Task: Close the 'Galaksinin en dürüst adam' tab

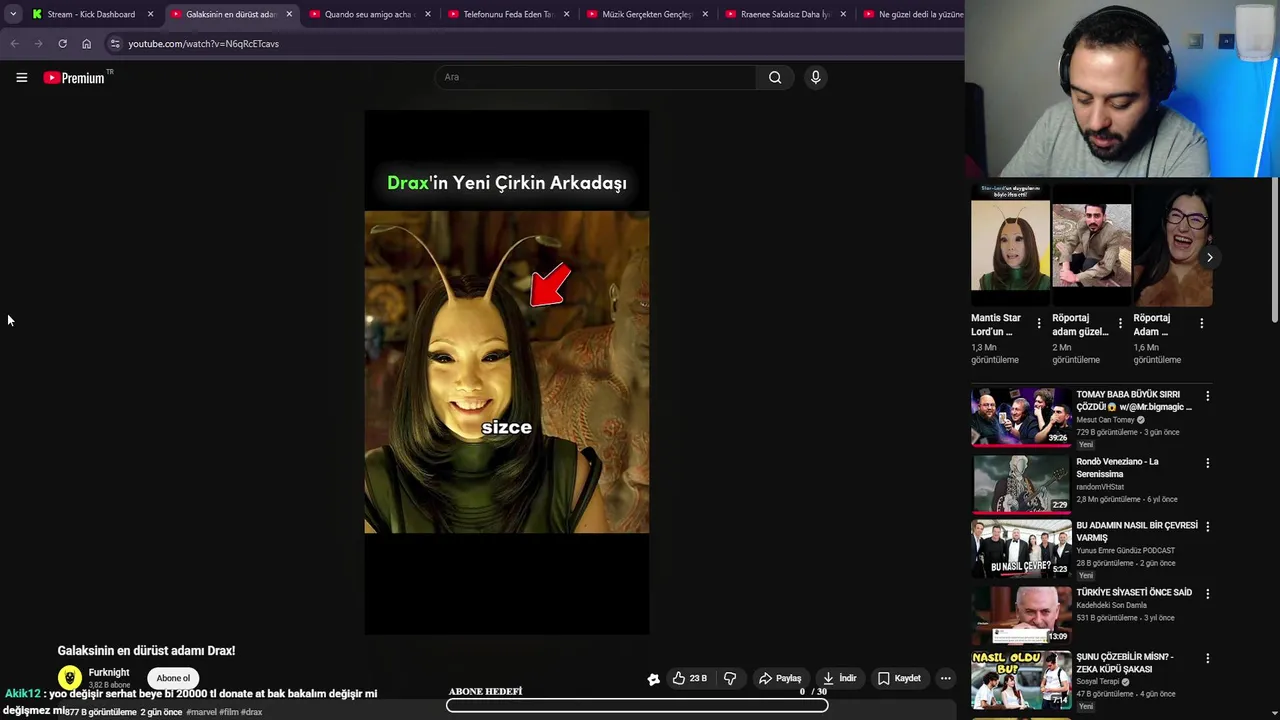Action: [x=289, y=14]
